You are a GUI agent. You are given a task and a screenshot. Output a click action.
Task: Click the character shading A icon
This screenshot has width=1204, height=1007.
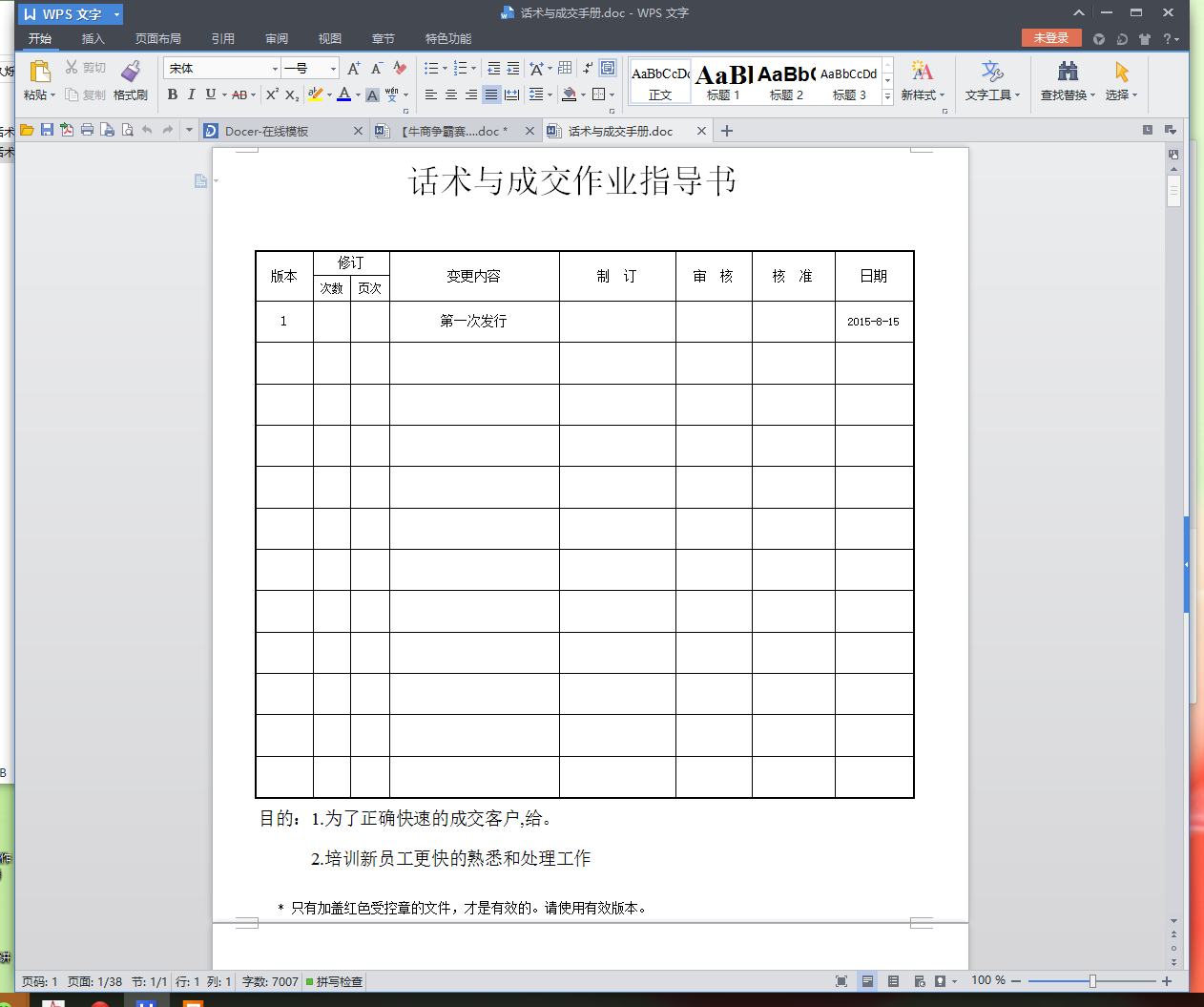pyautogui.click(x=372, y=94)
